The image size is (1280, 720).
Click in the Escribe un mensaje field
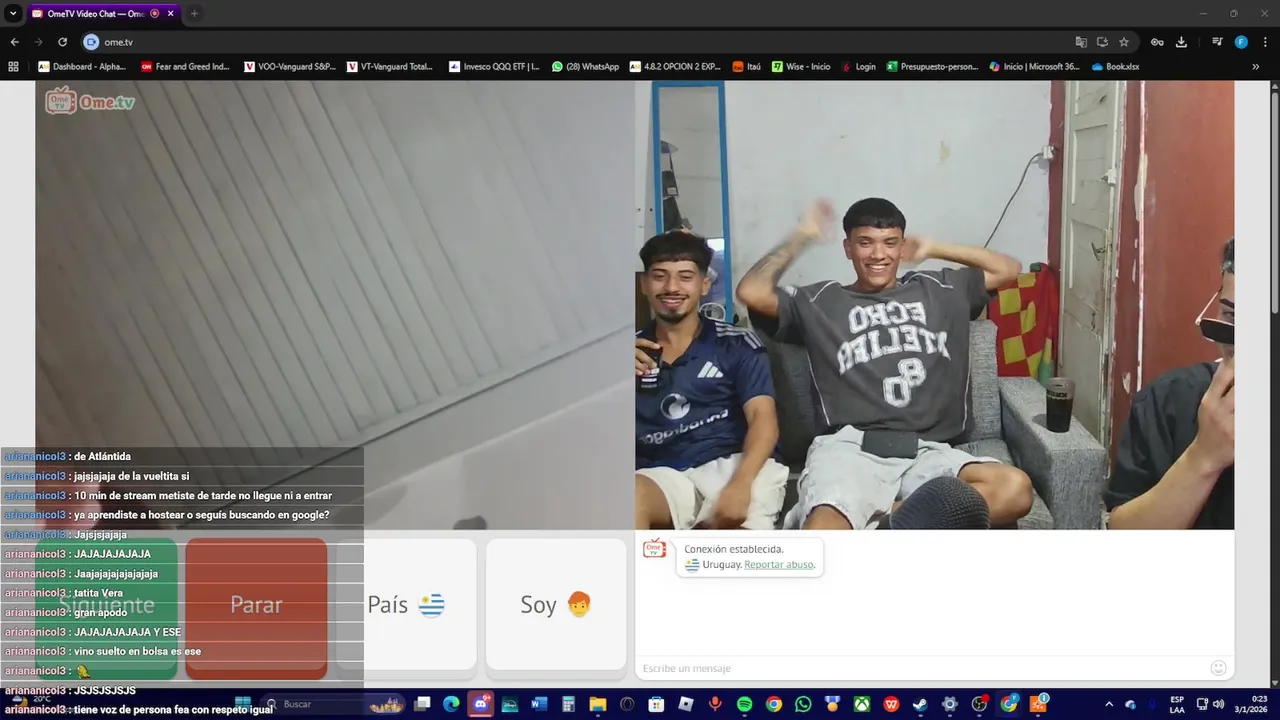920,668
